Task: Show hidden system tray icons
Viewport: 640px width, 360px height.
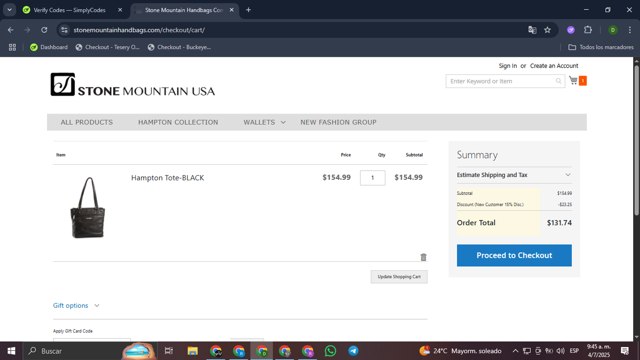Action: (x=515, y=351)
